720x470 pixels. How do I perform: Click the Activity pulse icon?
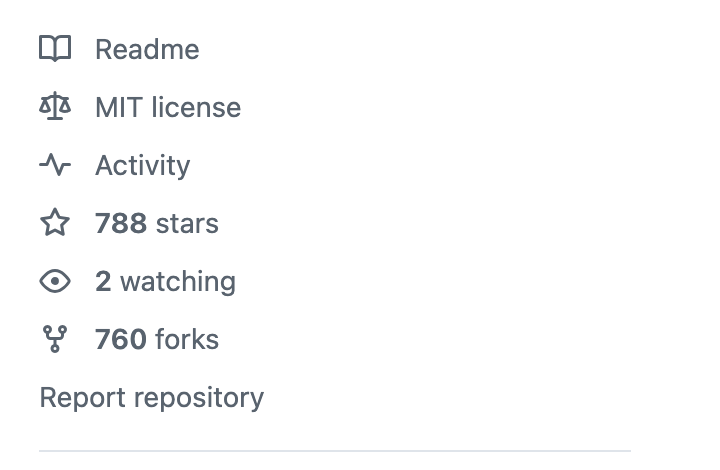click(x=55, y=165)
